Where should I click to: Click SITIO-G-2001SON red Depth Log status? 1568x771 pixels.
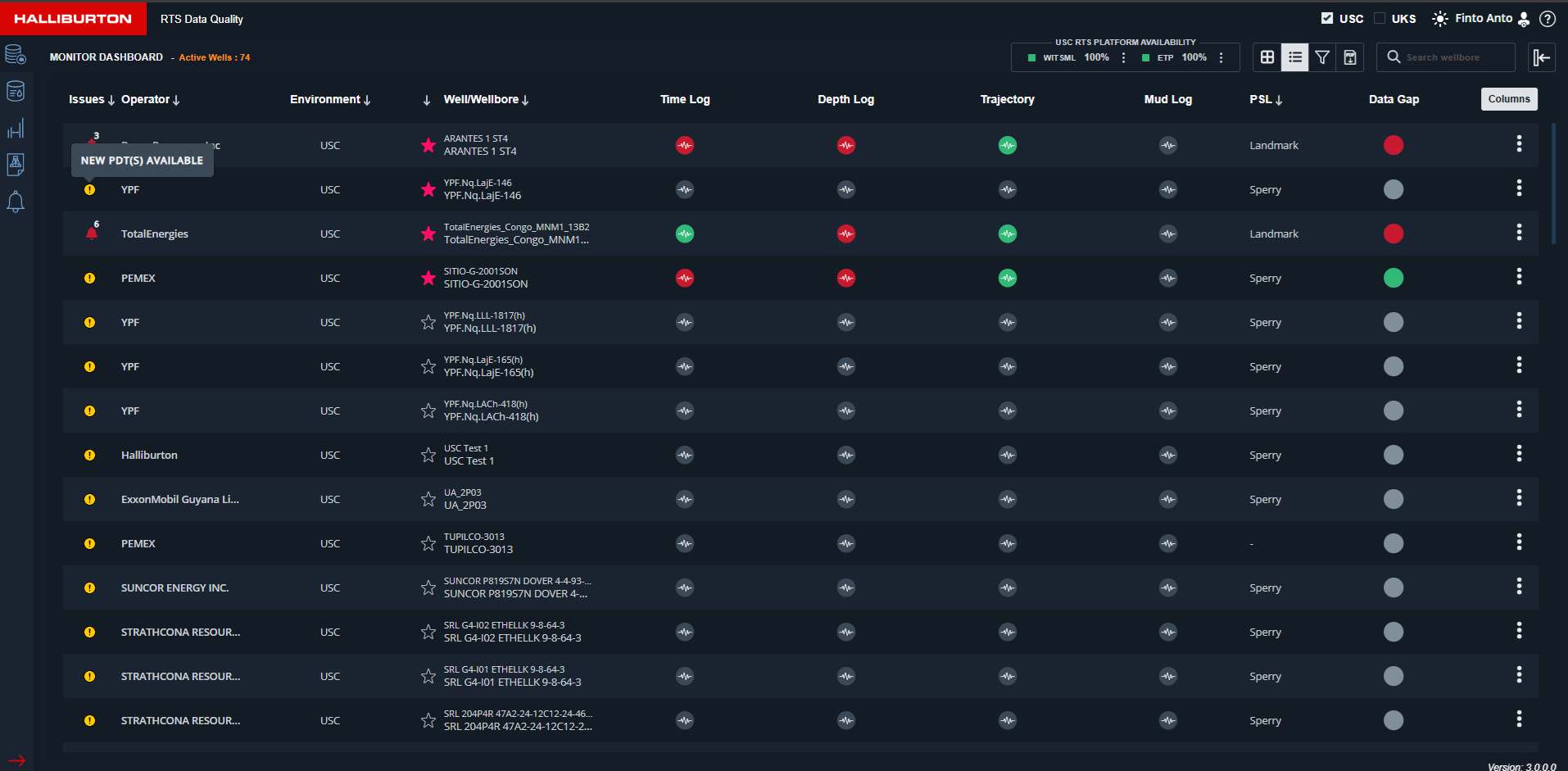(x=846, y=278)
